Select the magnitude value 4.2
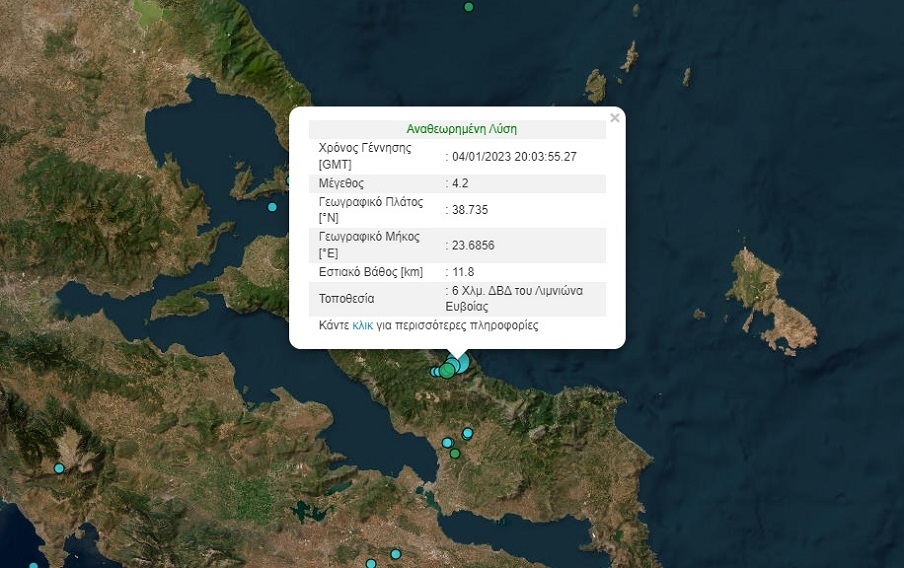 point(460,183)
